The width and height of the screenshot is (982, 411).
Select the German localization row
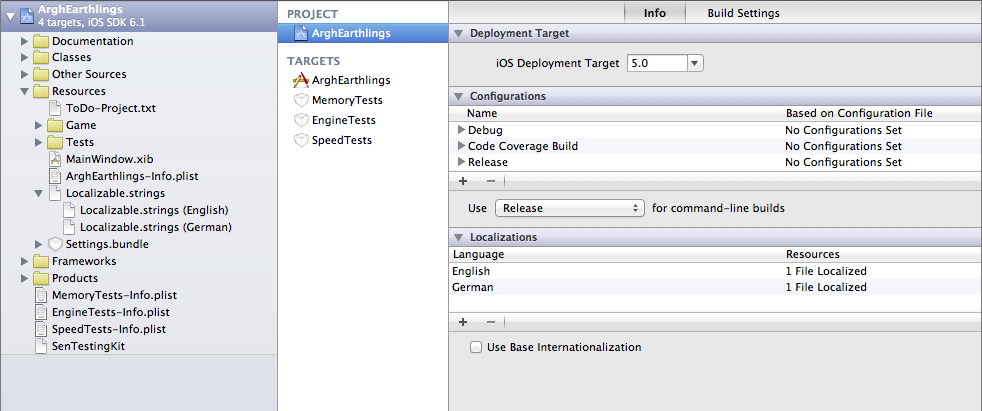coord(715,288)
